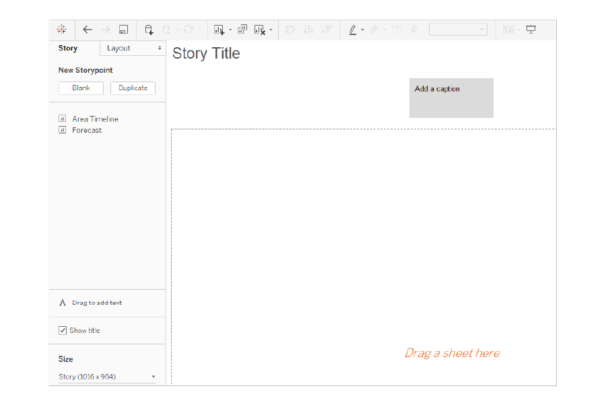Click the Duplicate sheet icon in toolbar
Screen dimensions: 606x405
[x=242, y=30]
